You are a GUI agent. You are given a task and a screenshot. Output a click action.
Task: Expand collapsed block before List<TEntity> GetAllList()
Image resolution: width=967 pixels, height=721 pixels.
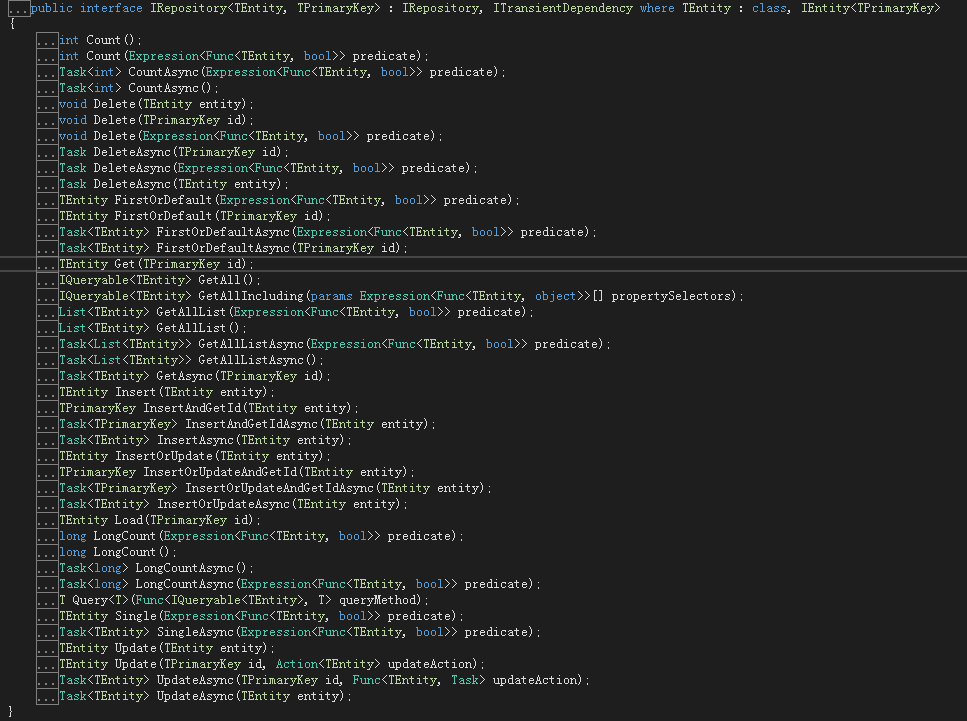coord(47,329)
